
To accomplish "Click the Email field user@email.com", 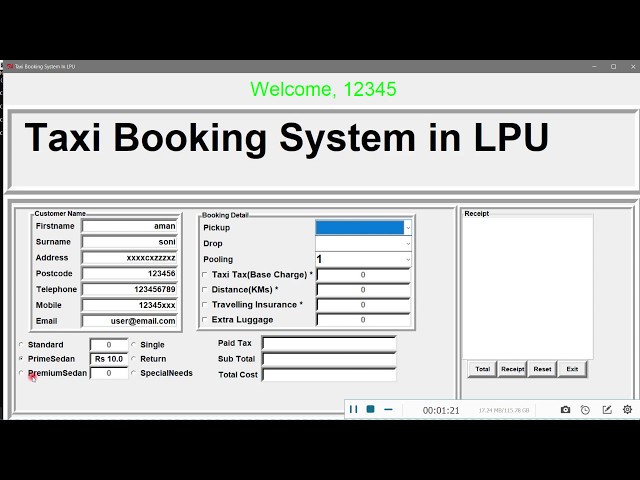I will pyautogui.click(x=129, y=321).
